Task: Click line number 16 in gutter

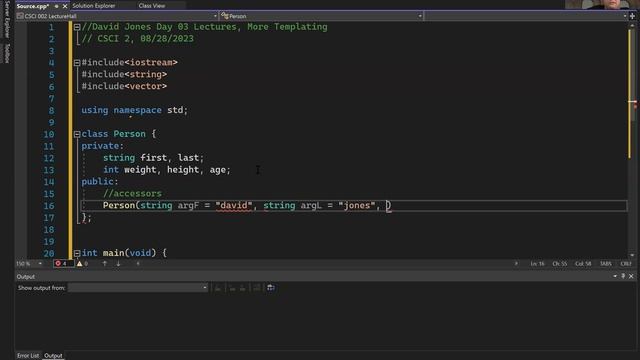Action: (49, 206)
